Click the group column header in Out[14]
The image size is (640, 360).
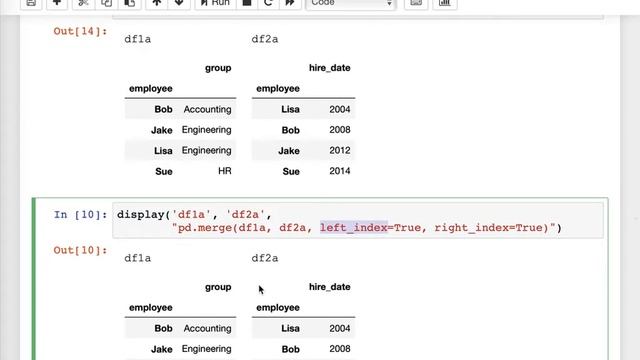[218, 68]
